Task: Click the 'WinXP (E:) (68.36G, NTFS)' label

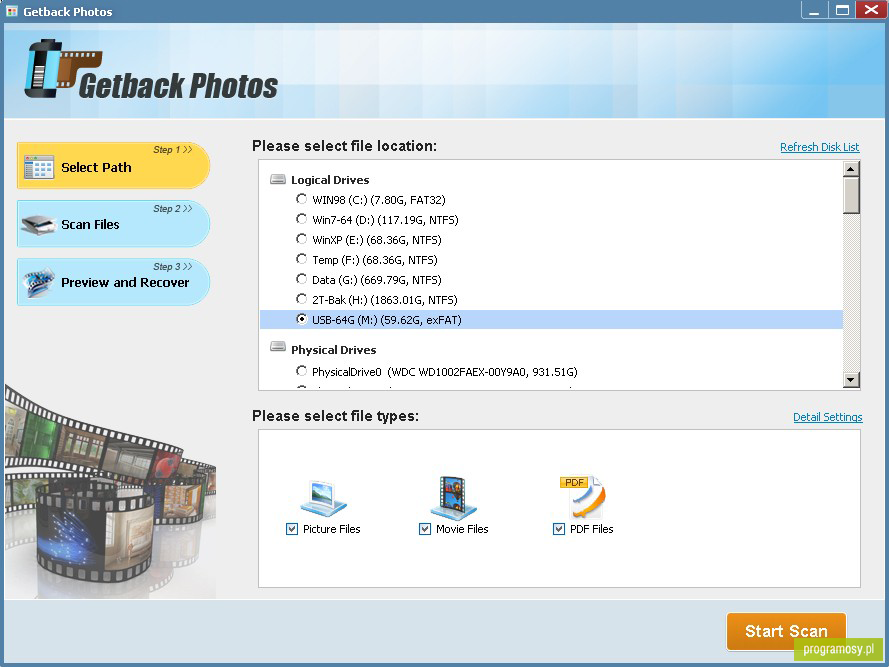Action: point(376,240)
